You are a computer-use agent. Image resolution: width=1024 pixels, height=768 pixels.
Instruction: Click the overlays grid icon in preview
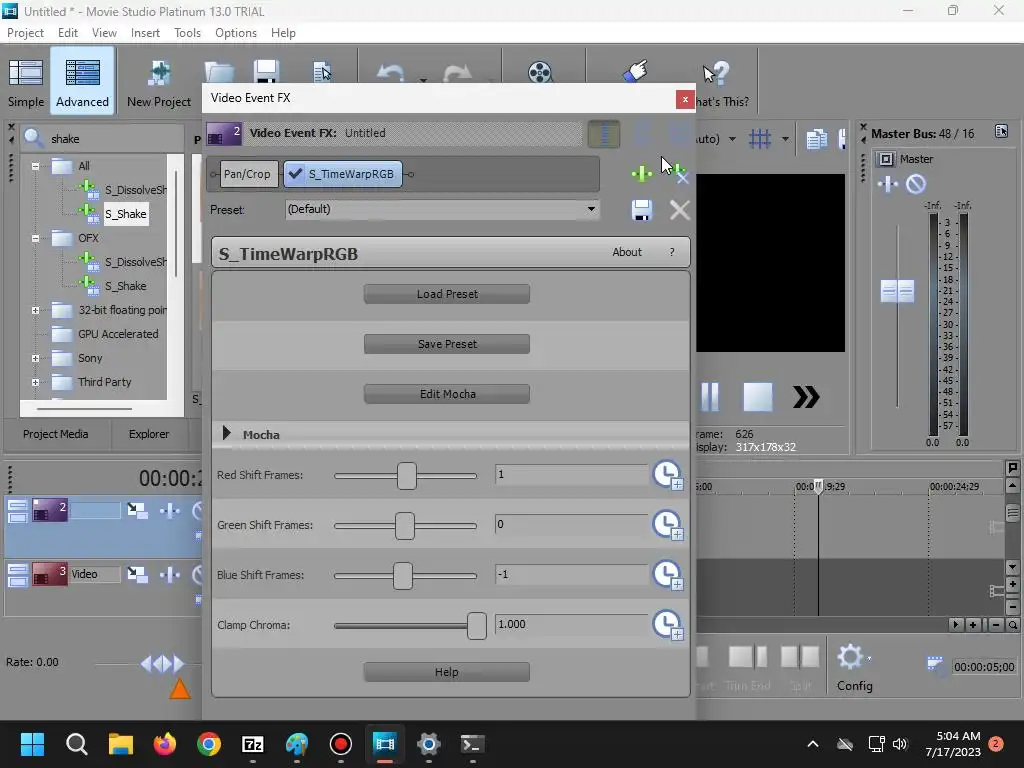pyautogui.click(x=760, y=138)
